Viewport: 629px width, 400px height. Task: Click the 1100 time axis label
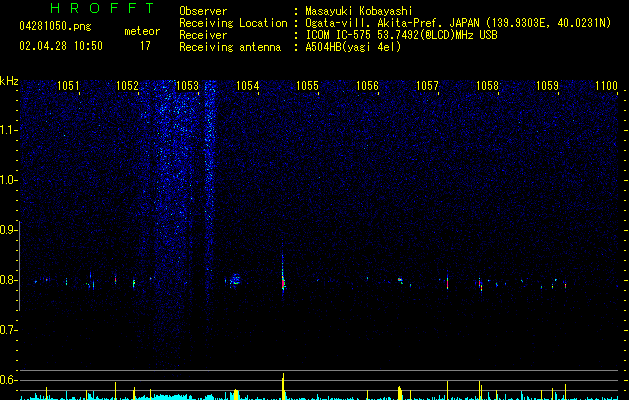tap(607, 86)
